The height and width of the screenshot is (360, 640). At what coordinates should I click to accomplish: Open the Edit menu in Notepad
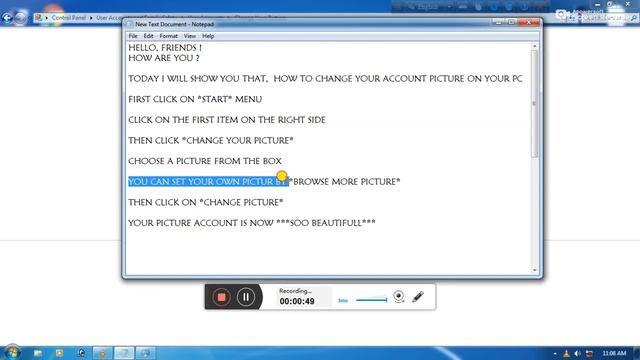click(x=148, y=36)
